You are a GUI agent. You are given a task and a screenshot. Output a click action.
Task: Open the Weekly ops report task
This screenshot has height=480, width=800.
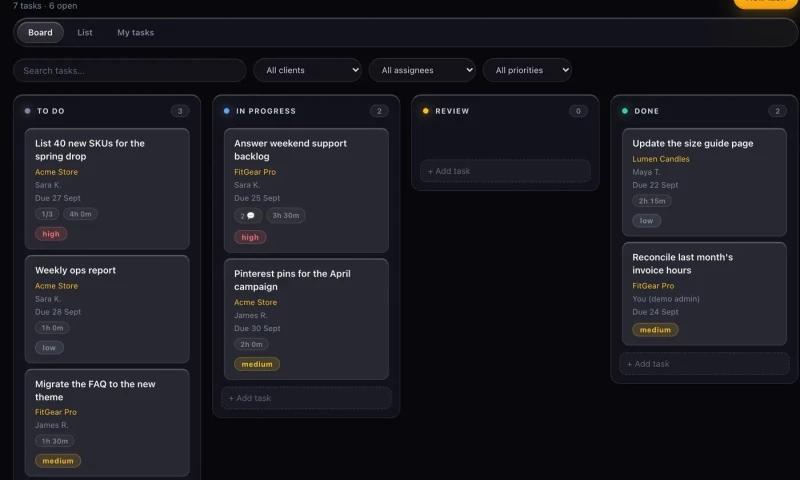click(107, 309)
